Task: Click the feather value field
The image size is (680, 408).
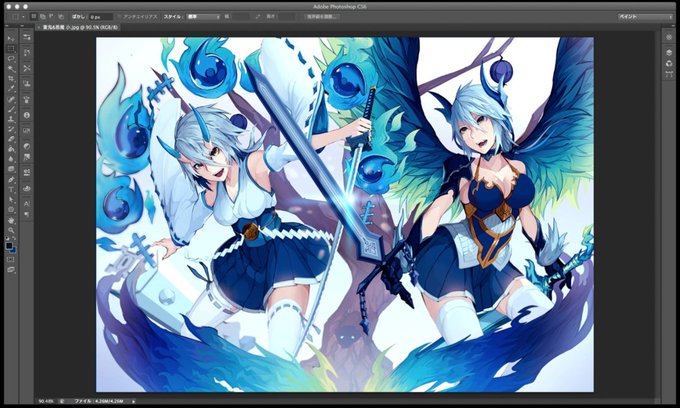Action: 101,17
